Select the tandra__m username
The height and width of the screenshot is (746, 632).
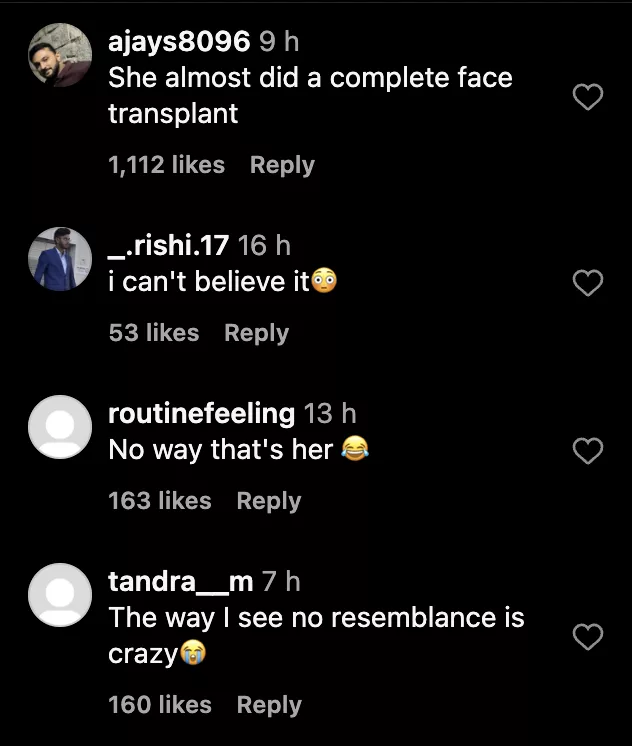click(180, 581)
